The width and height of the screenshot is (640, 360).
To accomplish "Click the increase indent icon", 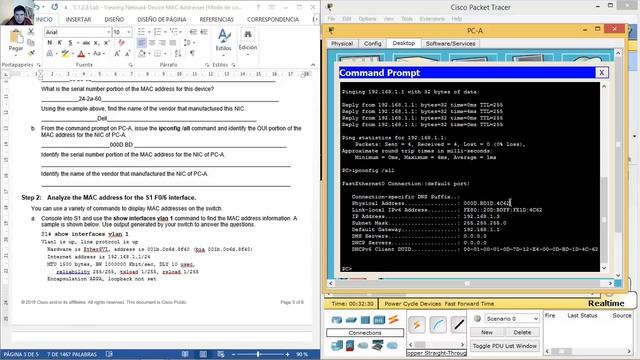I will (x=204, y=31).
